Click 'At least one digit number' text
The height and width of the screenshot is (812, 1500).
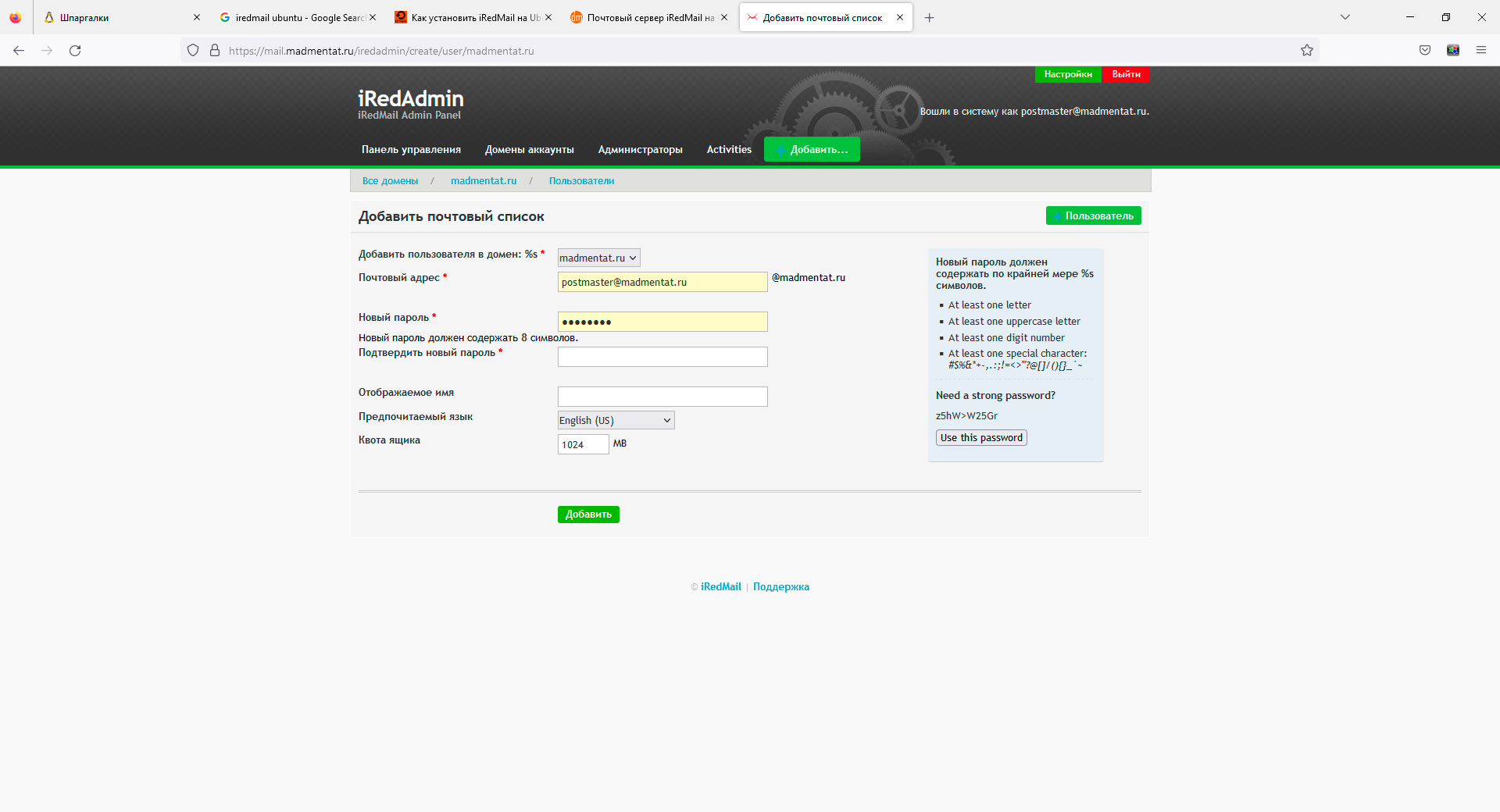pyautogui.click(x=1006, y=338)
